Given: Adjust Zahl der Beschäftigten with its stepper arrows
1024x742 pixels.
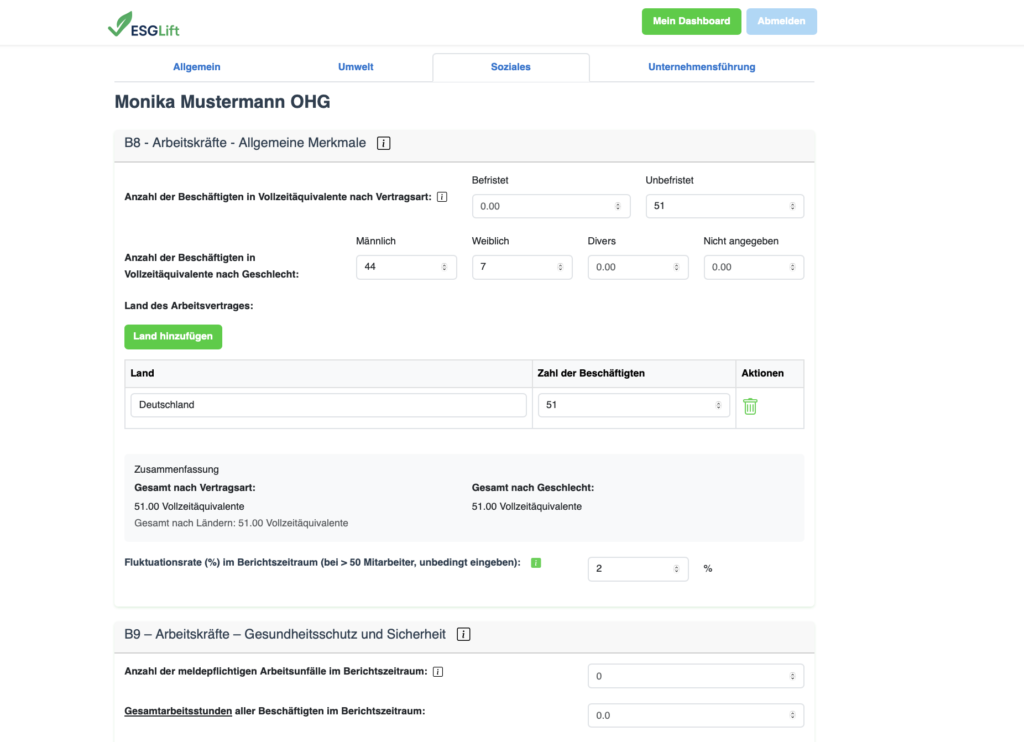Looking at the screenshot, I should [719, 404].
